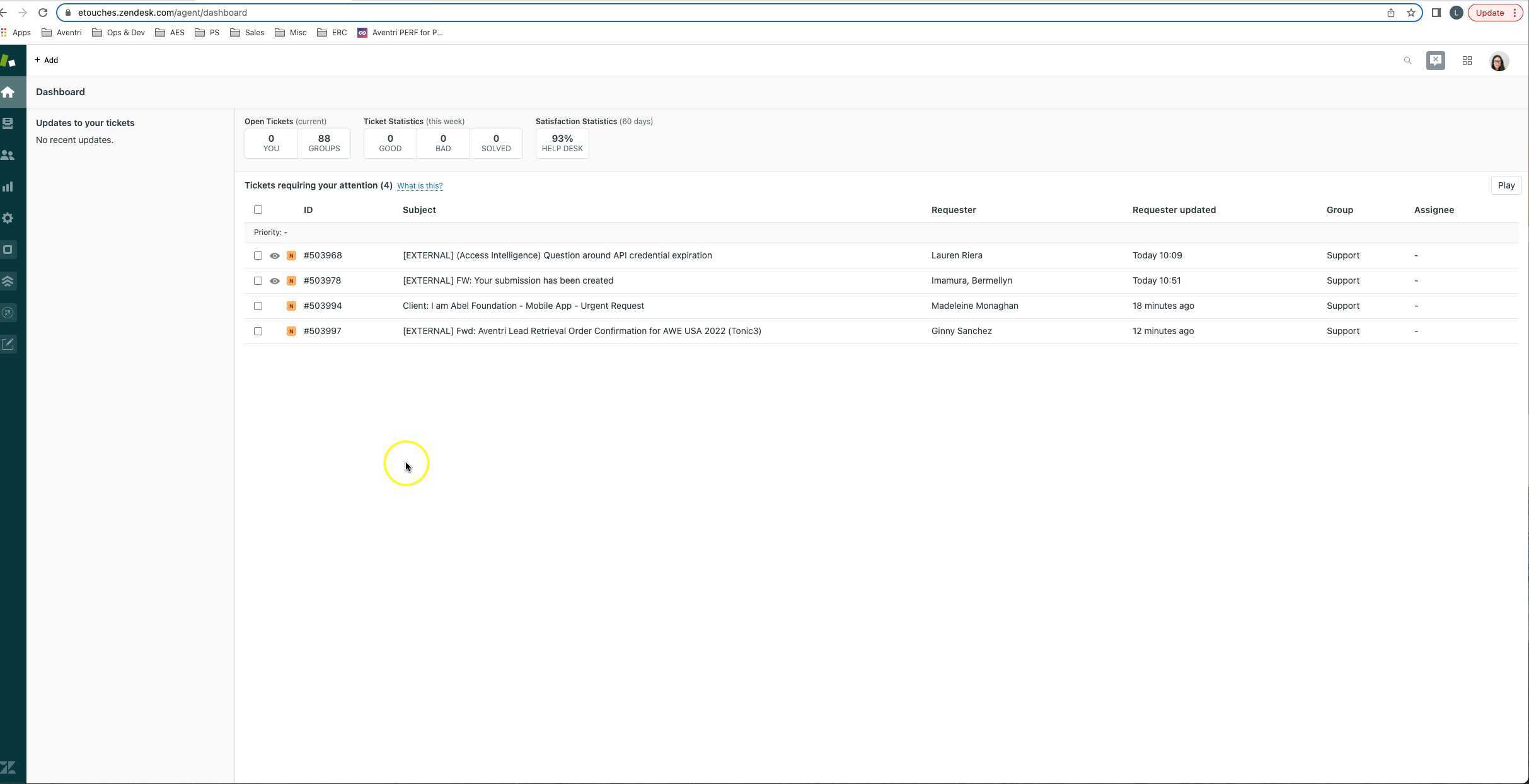Open the 'What is this?' help link
The height and width of the screenshot is (784, 1529).
point(420,185)
